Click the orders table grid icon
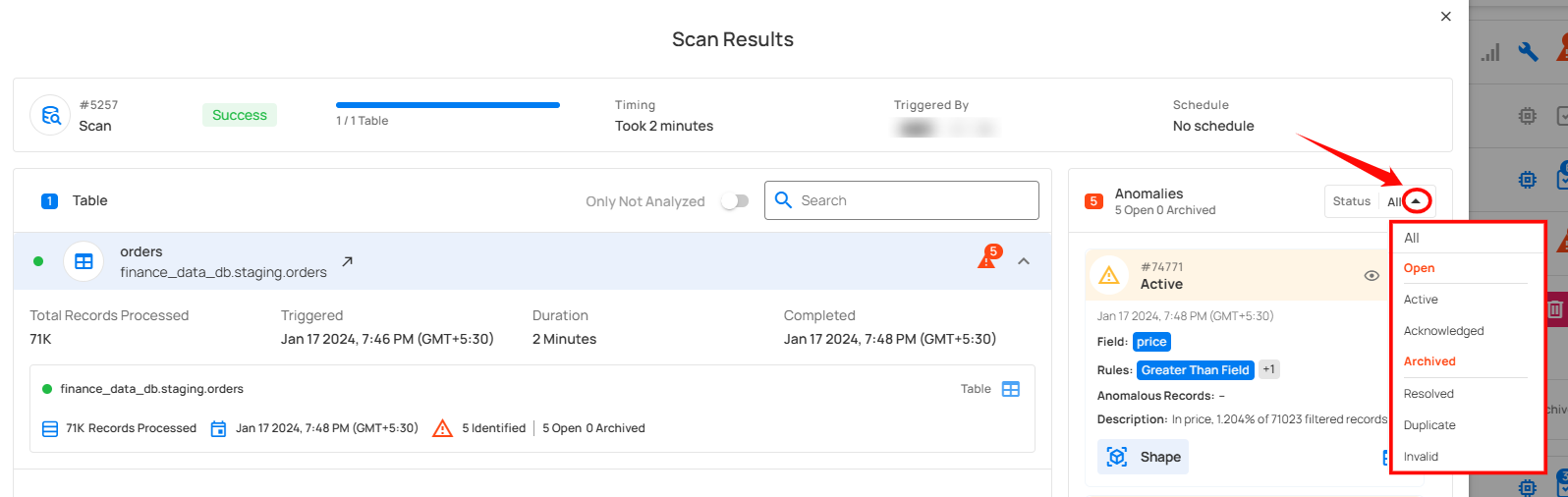 point(84,261)
